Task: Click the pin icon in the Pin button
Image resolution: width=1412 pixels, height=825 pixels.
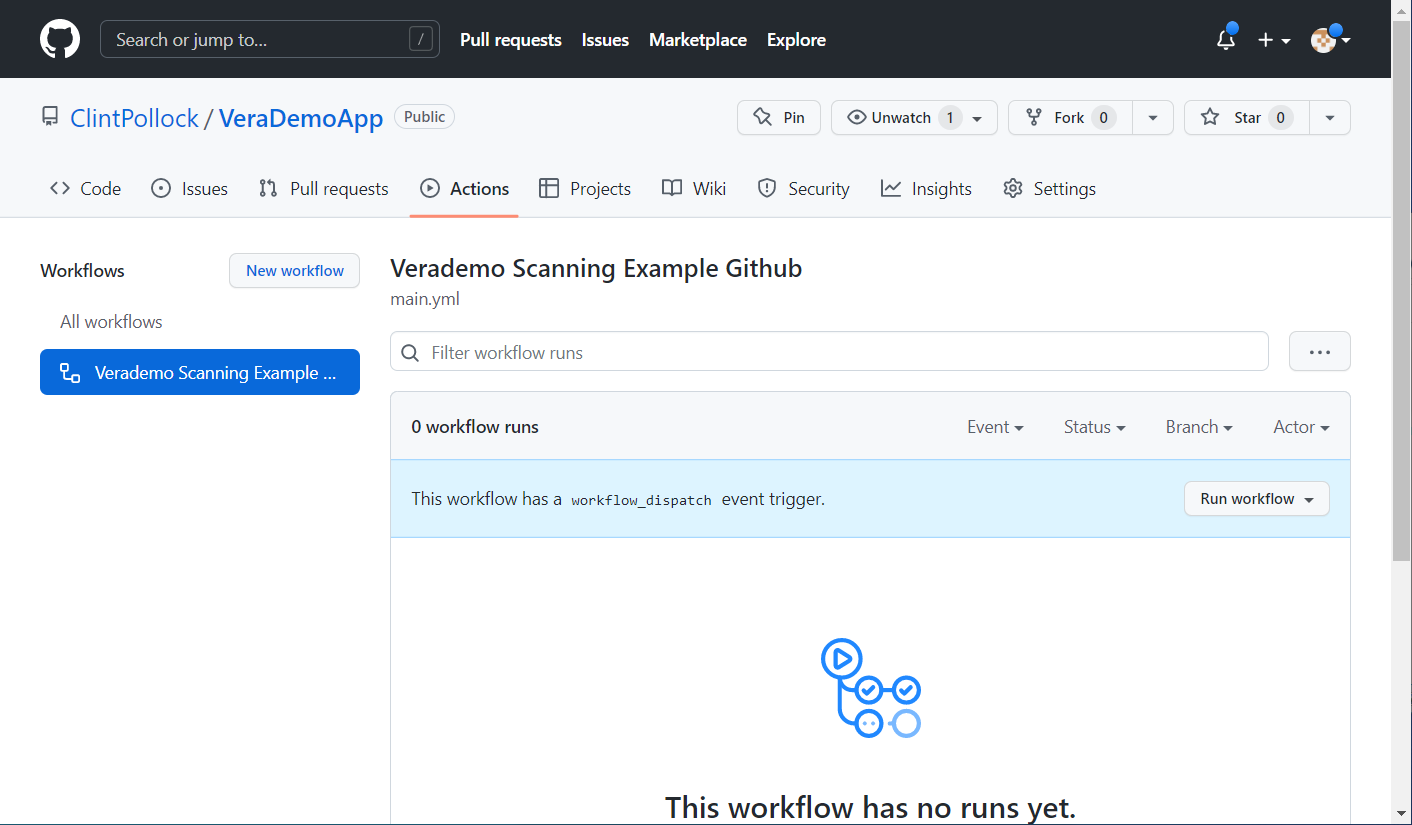Action: coord(762,117)
